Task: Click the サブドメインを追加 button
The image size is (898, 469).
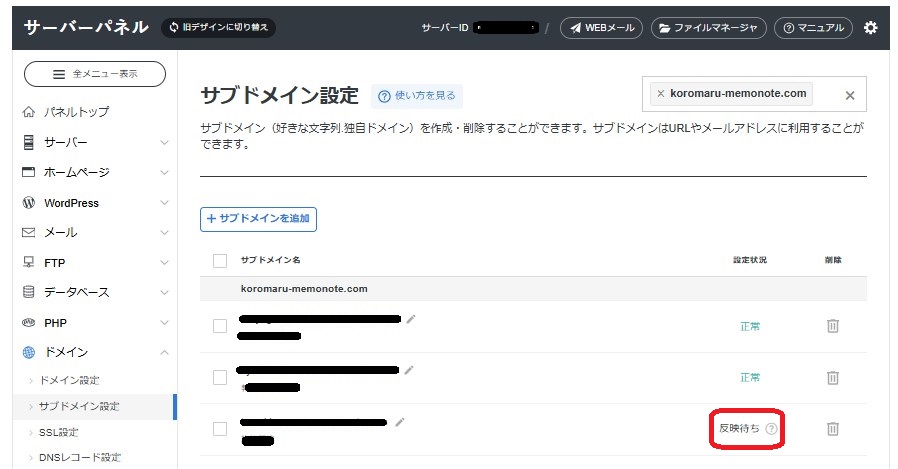Action: tap(258, 218)
